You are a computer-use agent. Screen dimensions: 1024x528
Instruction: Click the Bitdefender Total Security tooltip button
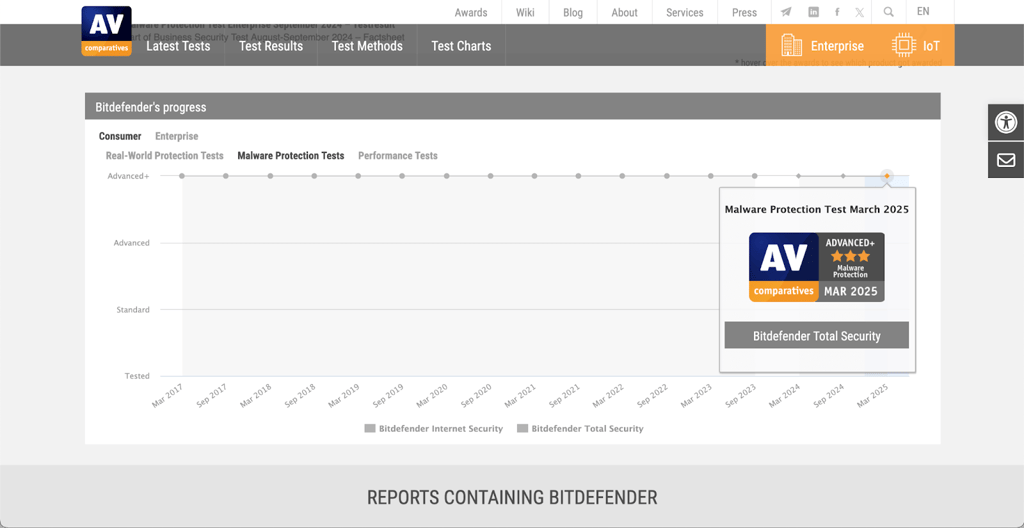pyautogui.click(x=817, y=335)
